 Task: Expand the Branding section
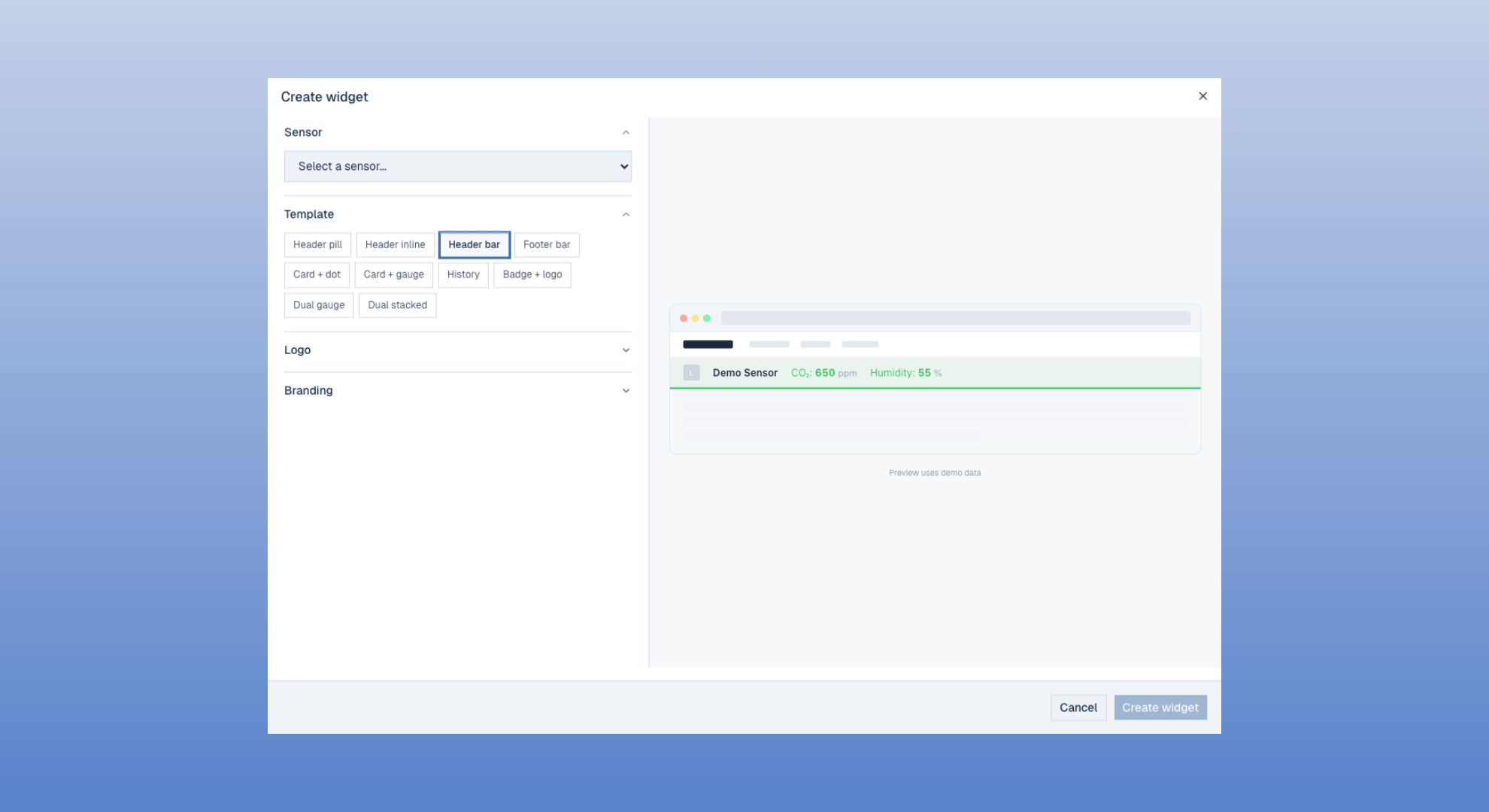626,391
